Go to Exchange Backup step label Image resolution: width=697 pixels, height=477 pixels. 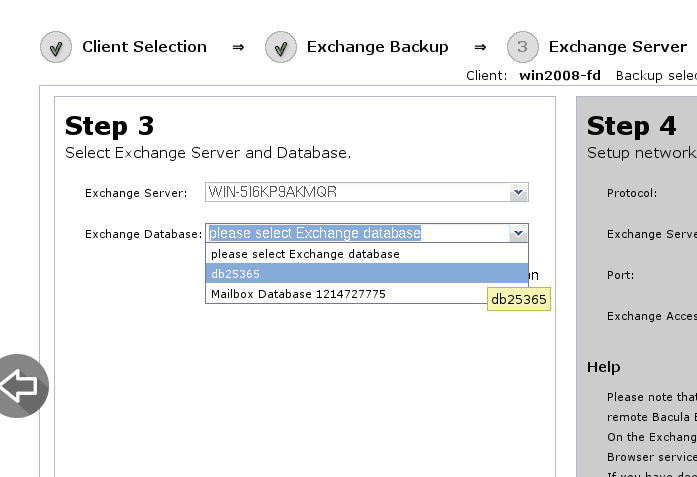377,47
